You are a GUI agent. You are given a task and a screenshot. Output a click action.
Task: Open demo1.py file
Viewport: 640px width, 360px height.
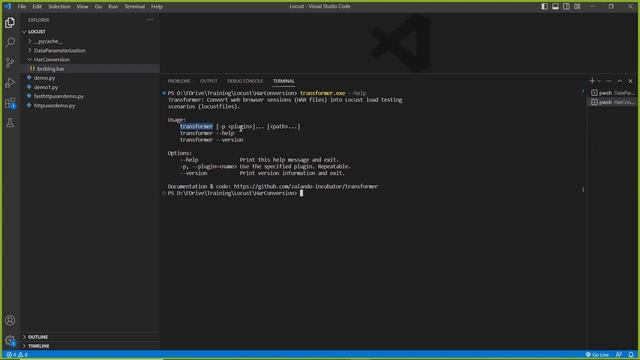[91, 87]
